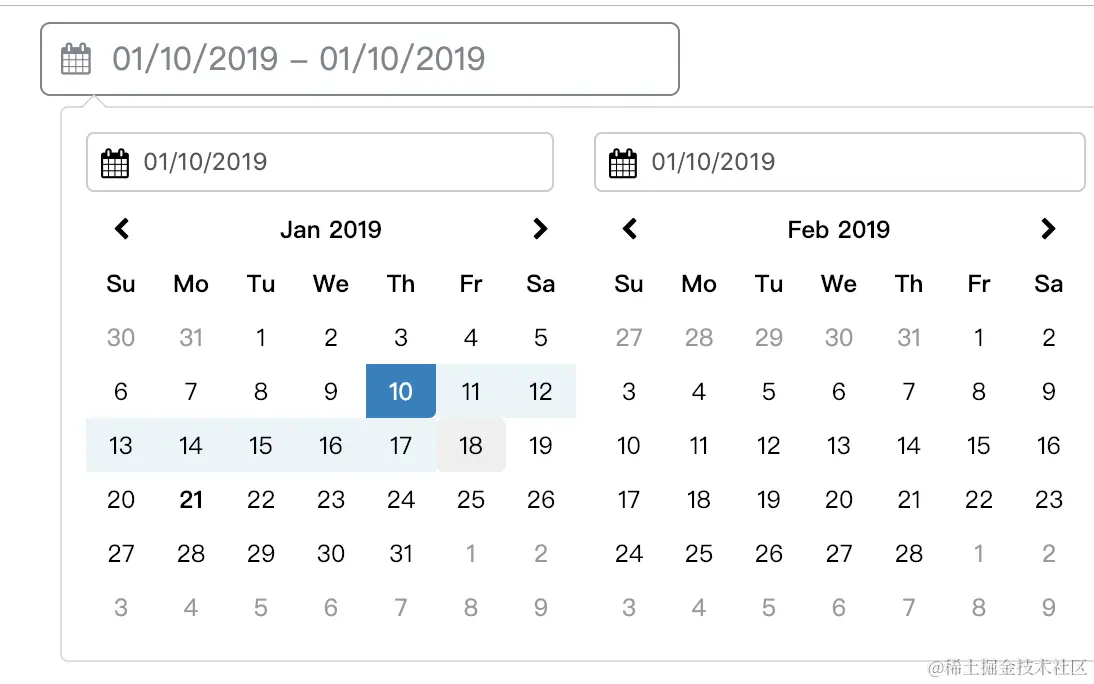Select January 21 shown in bold
This screenshot has height=684, width=1094.
190,500
